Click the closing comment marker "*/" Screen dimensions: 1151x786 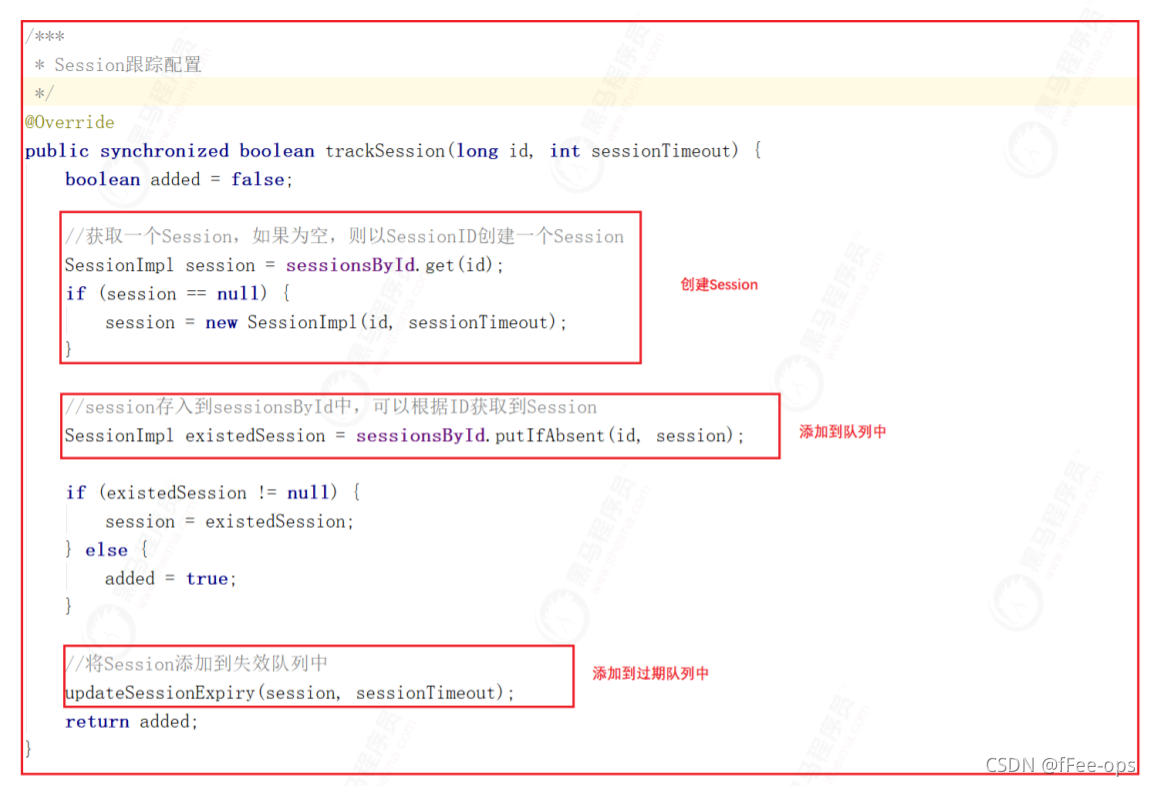click(x=44, y=93)
